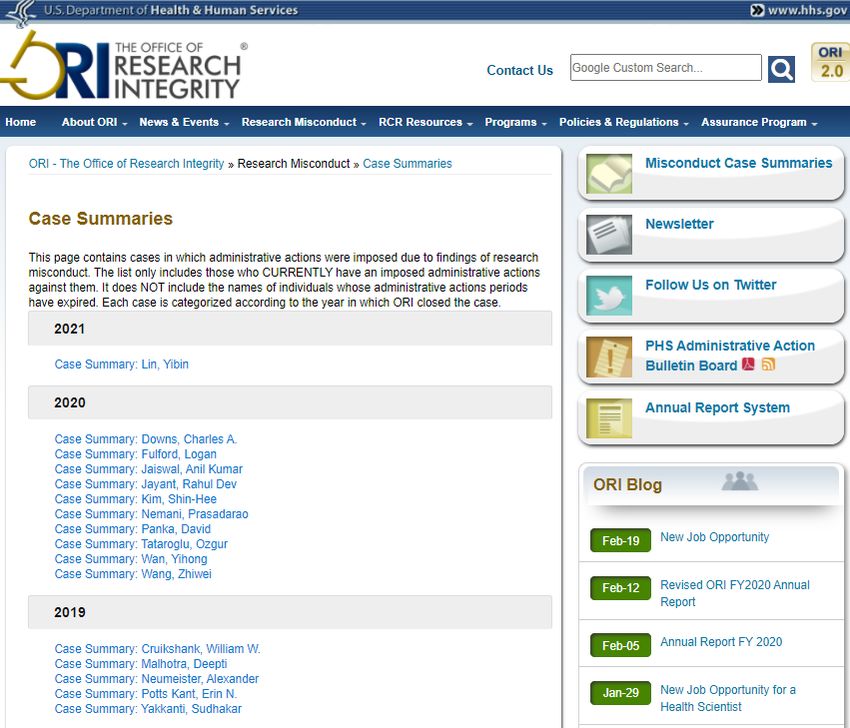Open the Bulletin Board PDF icon
850x728 pixels.
point(748,364)
